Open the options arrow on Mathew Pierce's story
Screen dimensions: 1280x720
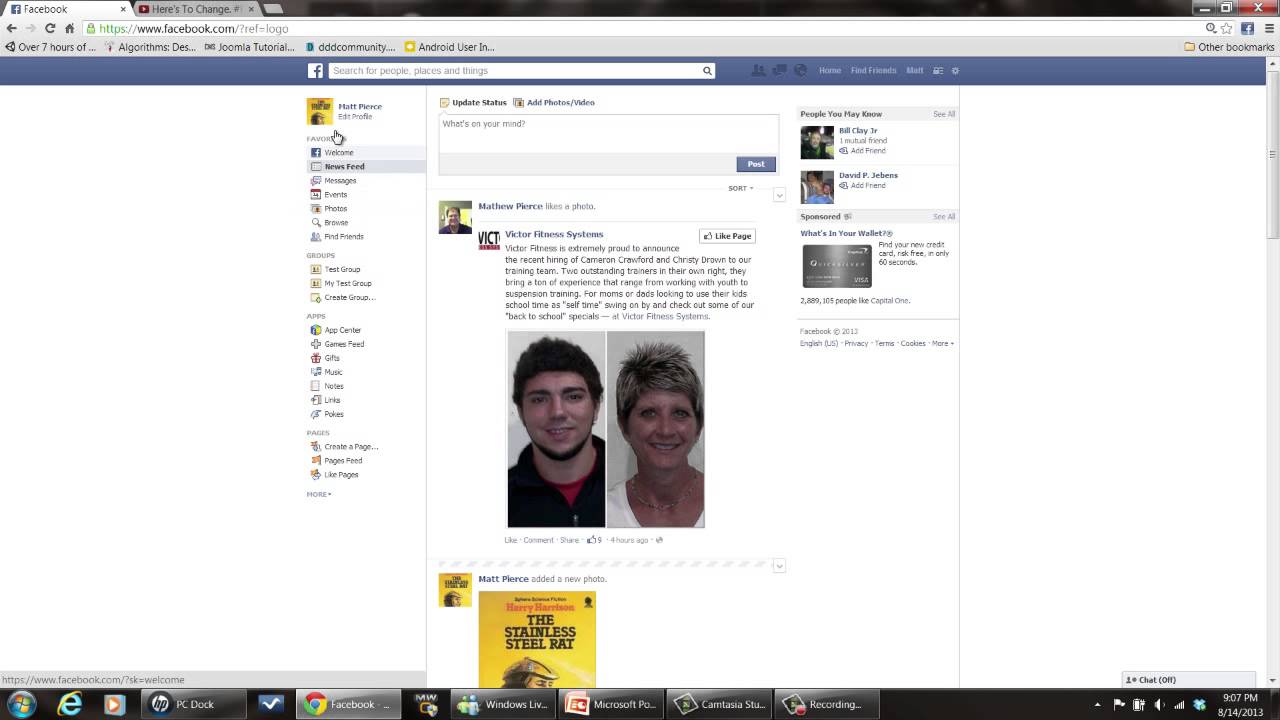779,195
